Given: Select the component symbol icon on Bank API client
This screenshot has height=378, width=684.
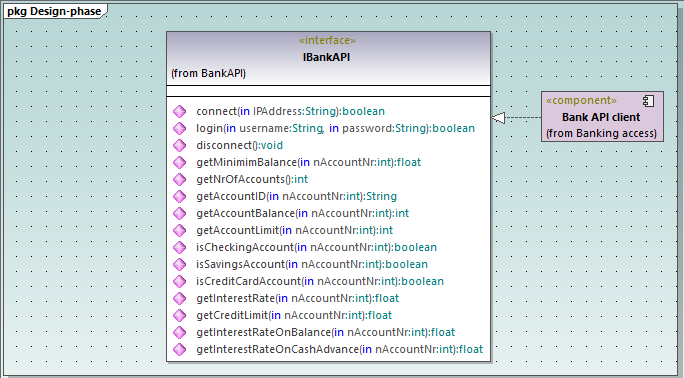Looking at the screenshot, I should point(648,101).
